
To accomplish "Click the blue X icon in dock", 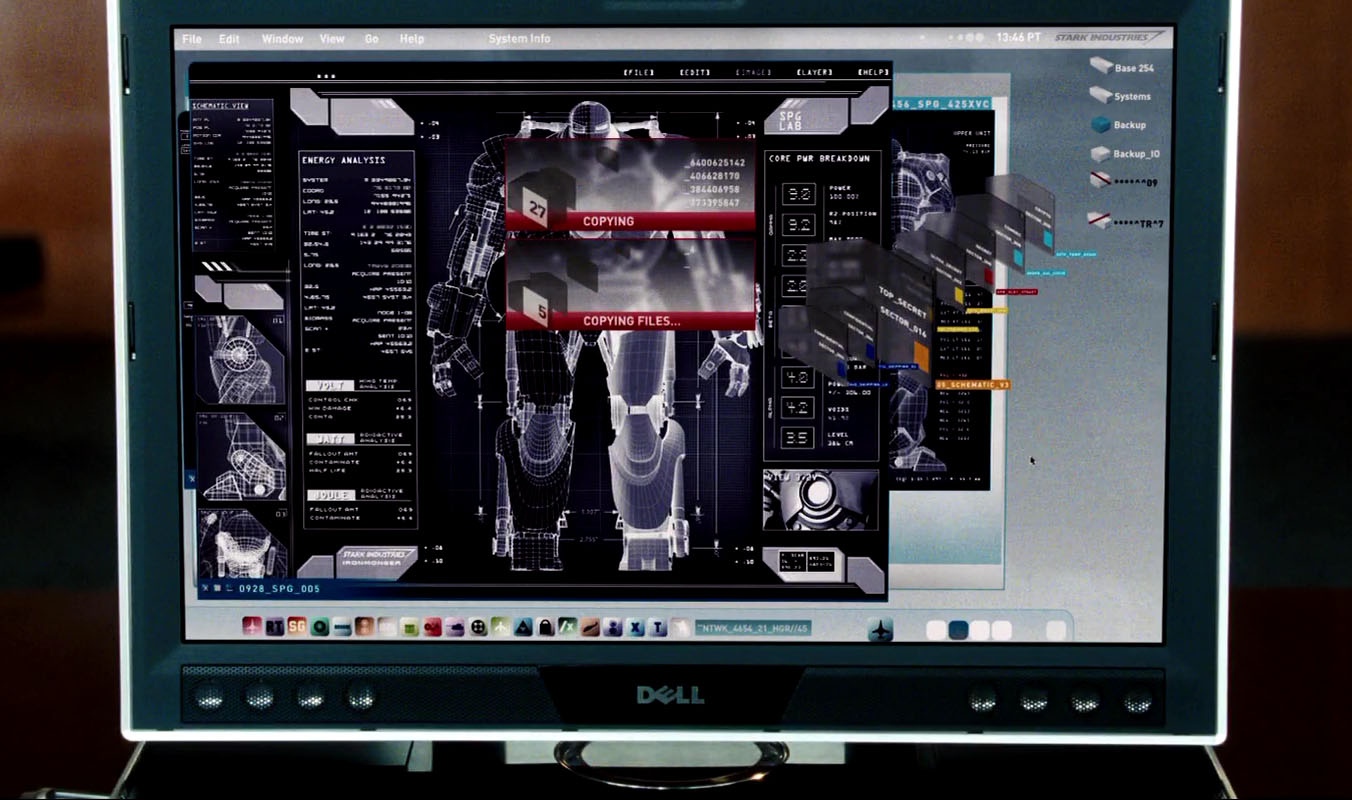I will (x=636, y=627).
